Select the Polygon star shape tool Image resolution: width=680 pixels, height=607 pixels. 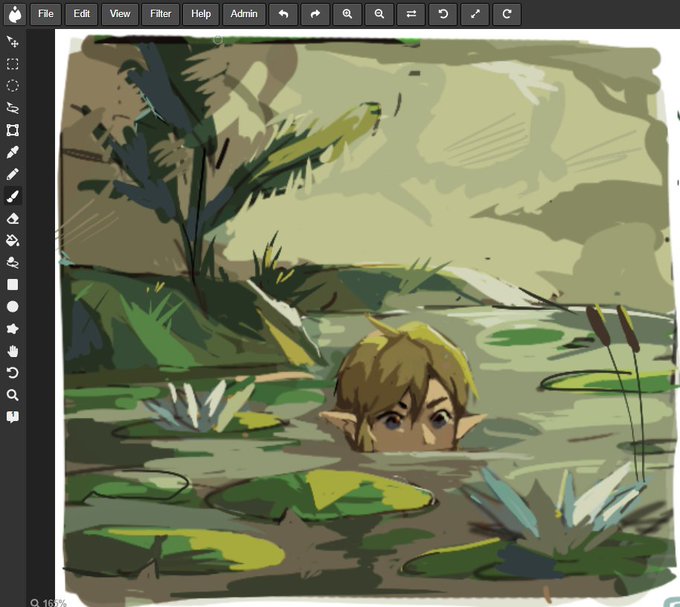coord(13,329)
